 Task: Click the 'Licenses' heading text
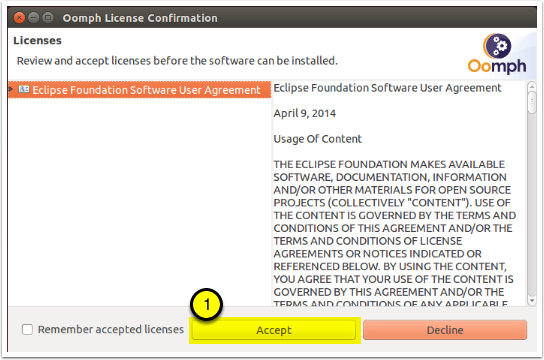[37, 41]
